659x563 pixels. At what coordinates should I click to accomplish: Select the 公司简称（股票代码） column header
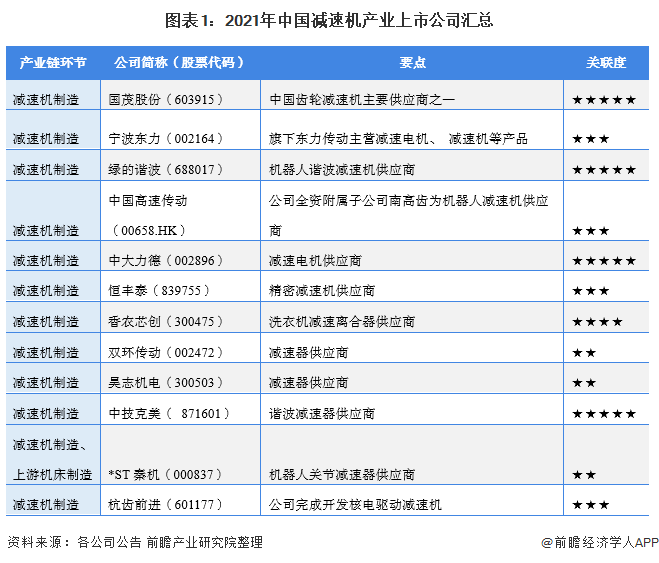(179, 62)
